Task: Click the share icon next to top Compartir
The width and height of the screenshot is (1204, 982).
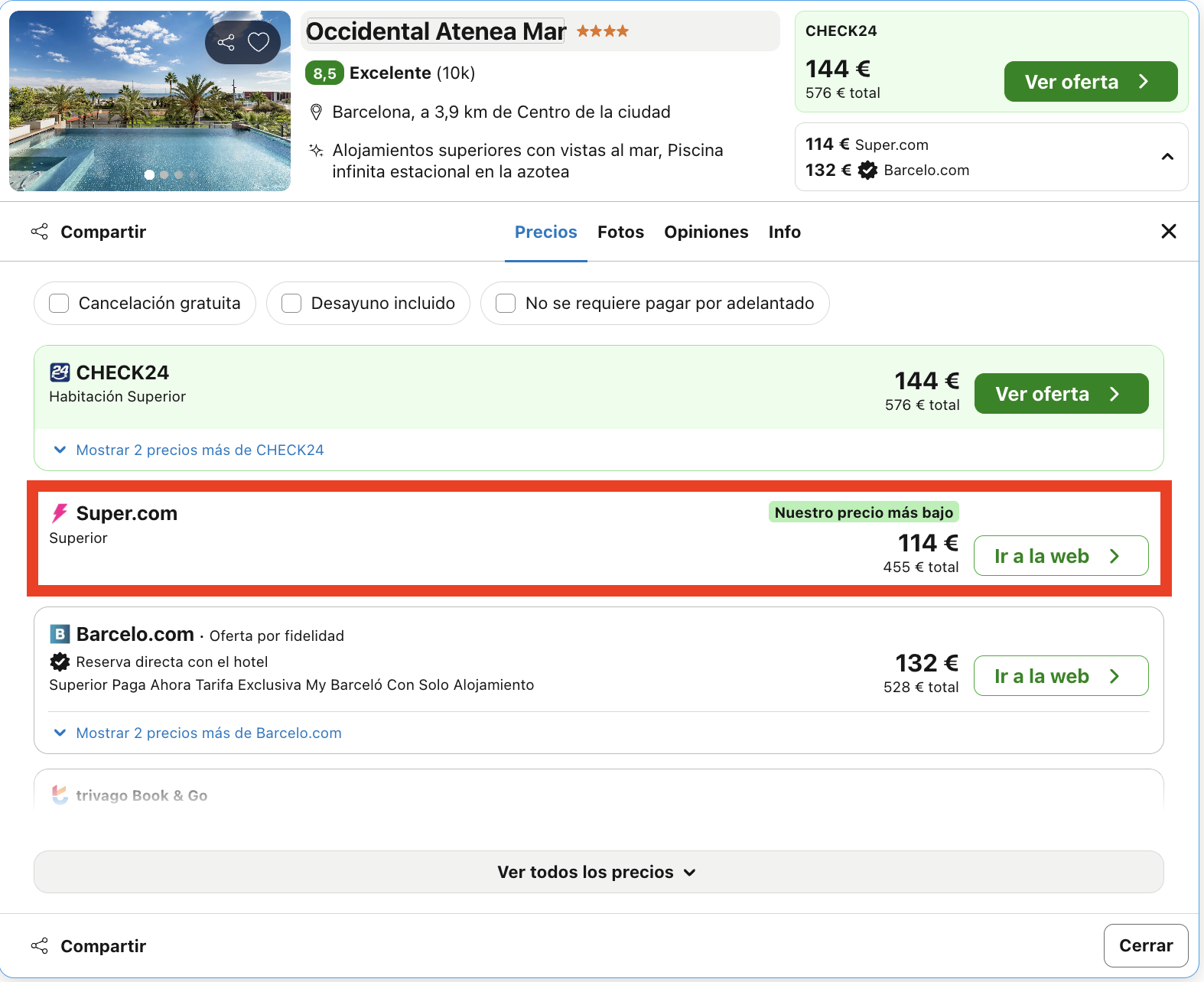Action: point(39,232)
